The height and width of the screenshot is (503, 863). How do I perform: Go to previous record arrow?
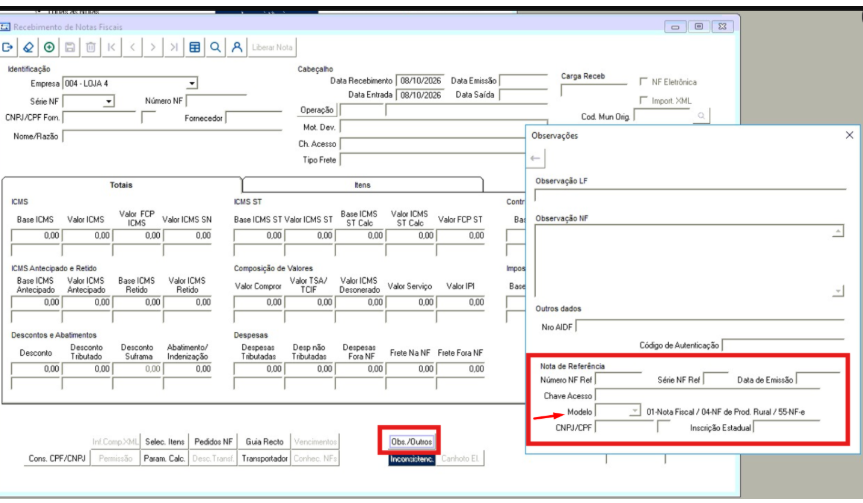point(132,47)
